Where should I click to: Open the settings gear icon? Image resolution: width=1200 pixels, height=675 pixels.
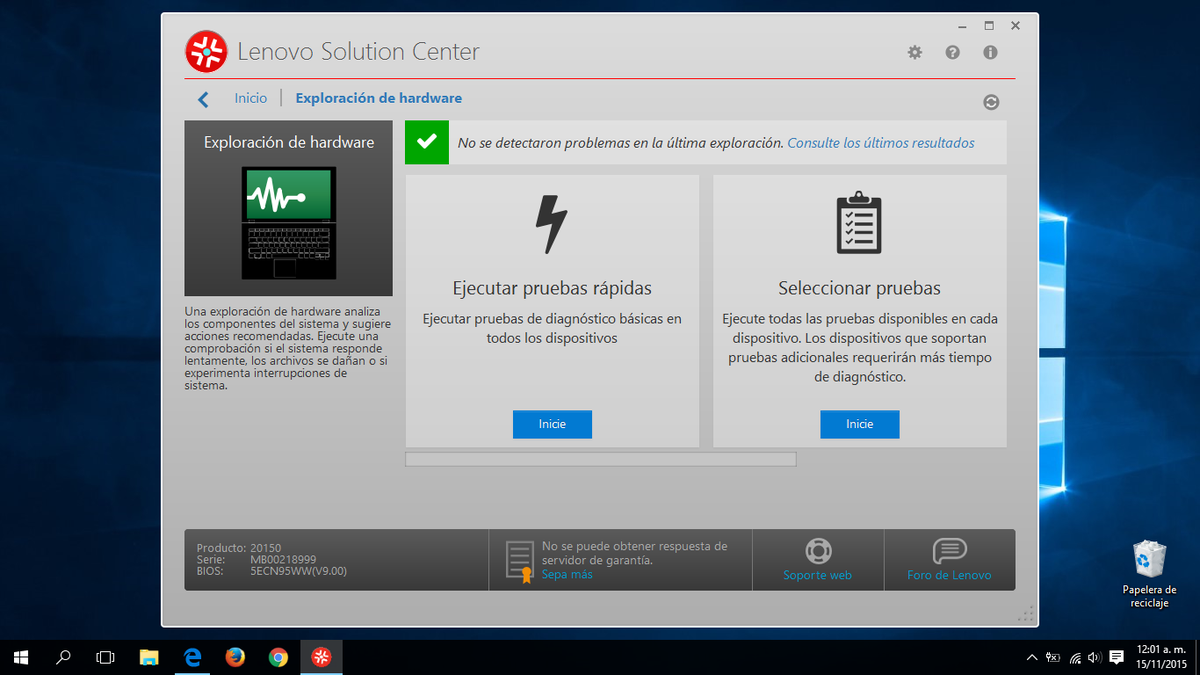pyautogui.click(x=914, y=52)
